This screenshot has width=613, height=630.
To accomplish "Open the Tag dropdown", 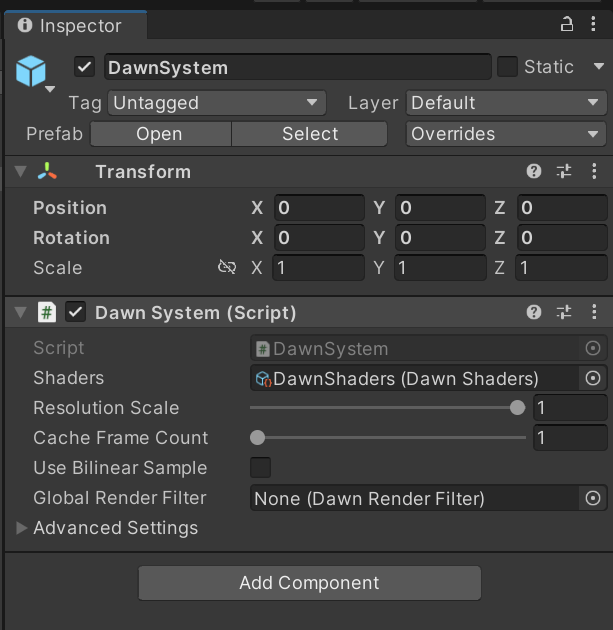I will pyautogui.click(x=217, y=103).
